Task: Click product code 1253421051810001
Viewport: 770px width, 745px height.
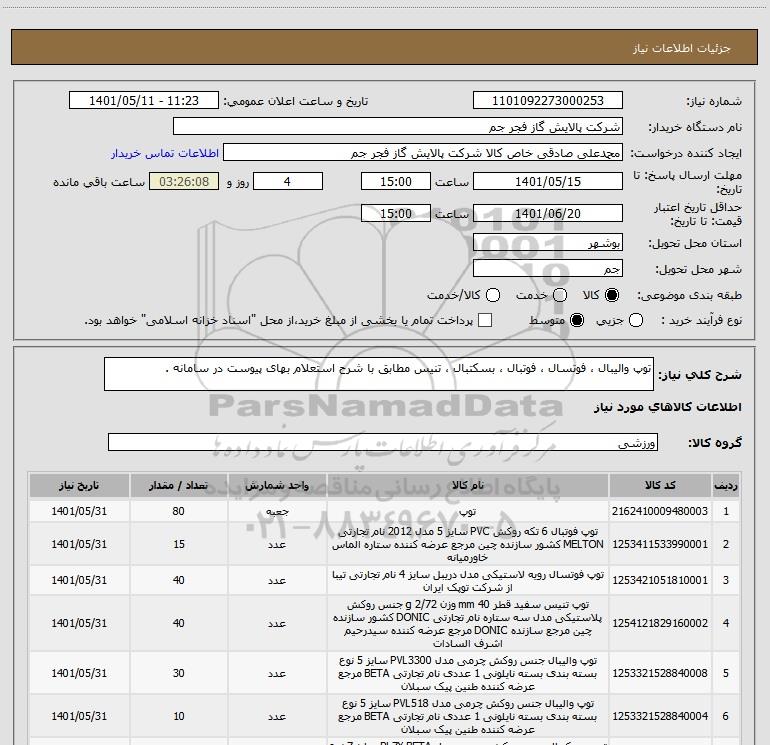Action: pos(660,580)
